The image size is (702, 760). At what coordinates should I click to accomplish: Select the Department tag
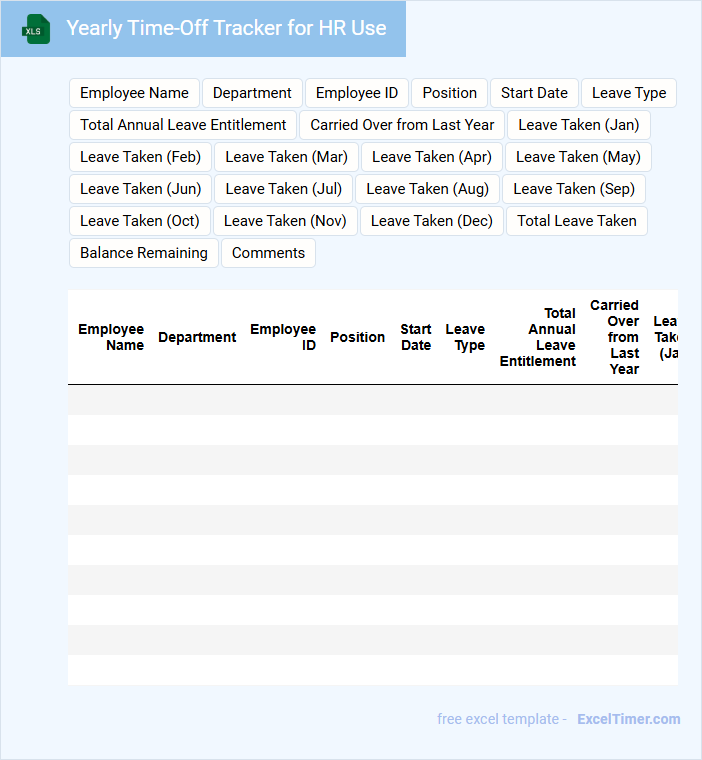coord(252,93)
